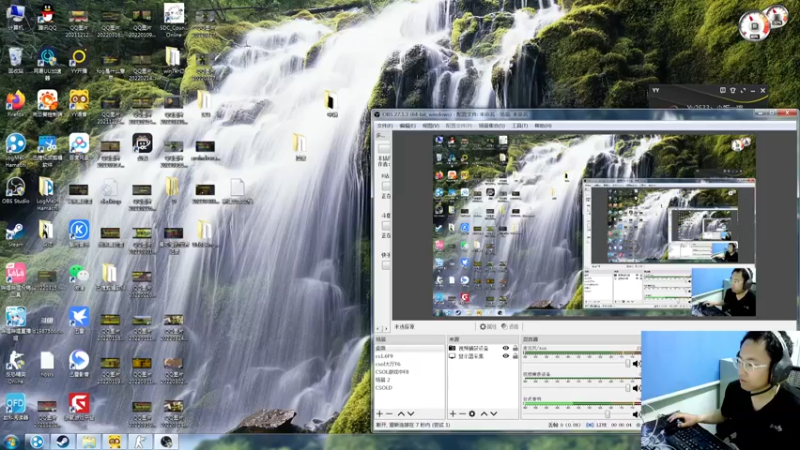
Task: Select the display capture source row
Action: pyautogui.click(x=483, y=356)
